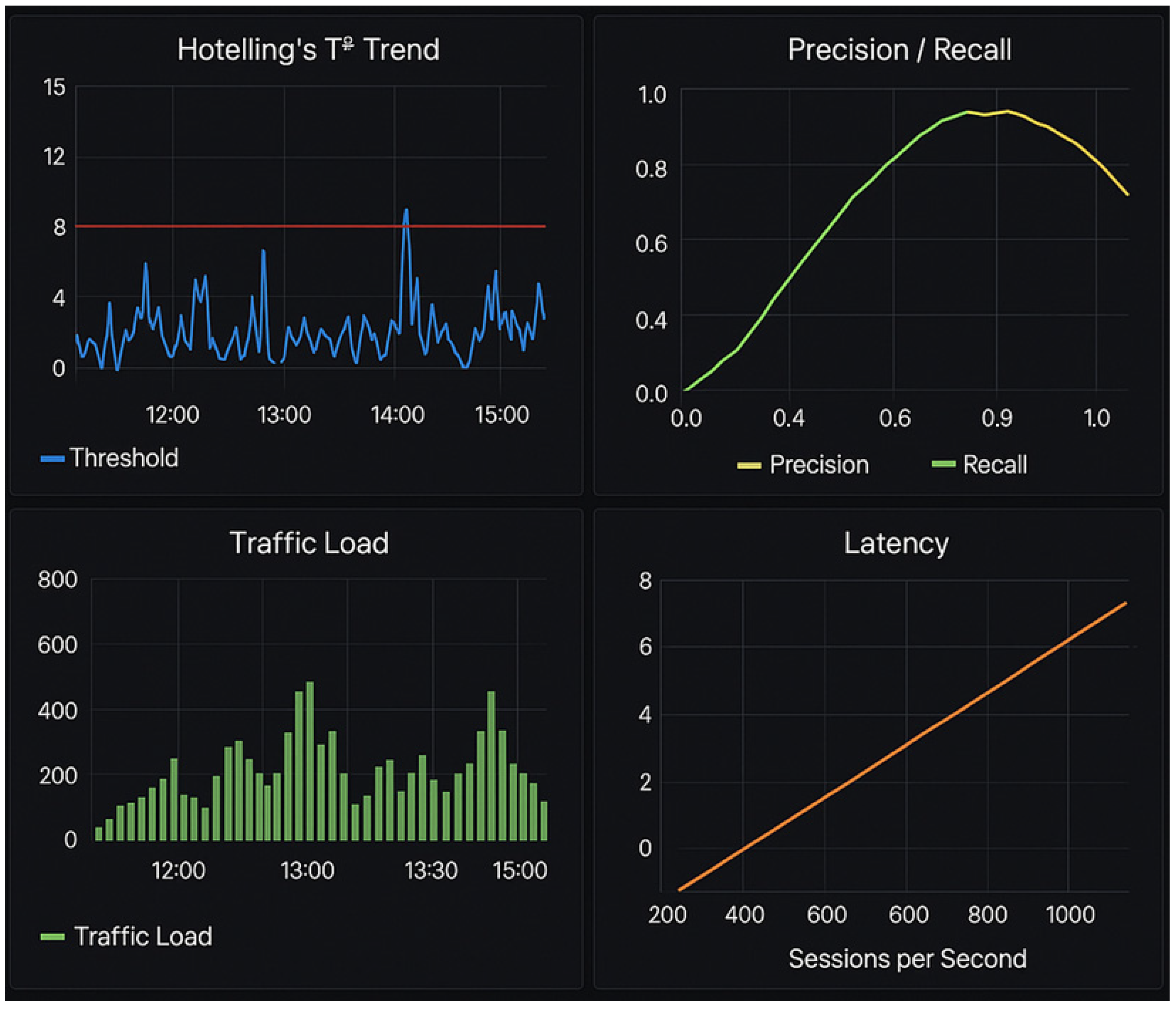Click the blue Threshold legend color swatch
This screenshot has height=1009, width=1176.
click(x=52, y=459)
